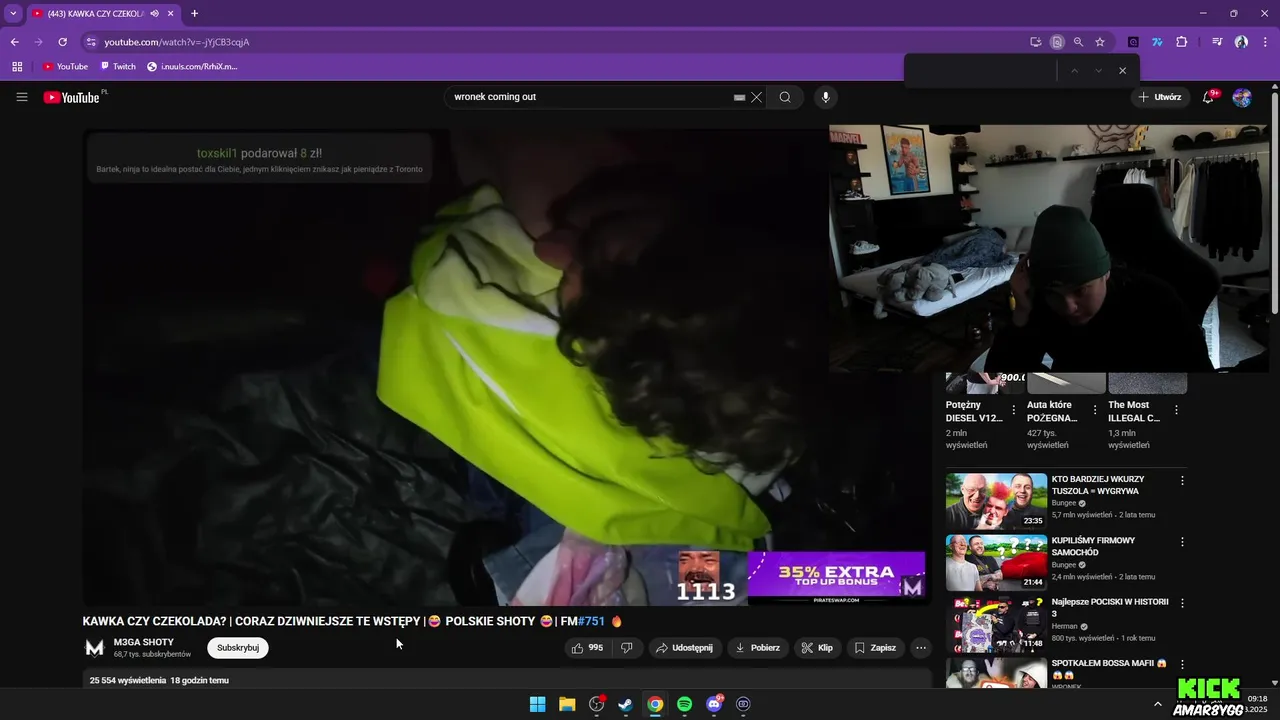
Task: Open the M3GA SHOTY channel avatar
Action: tap(95, 648)
